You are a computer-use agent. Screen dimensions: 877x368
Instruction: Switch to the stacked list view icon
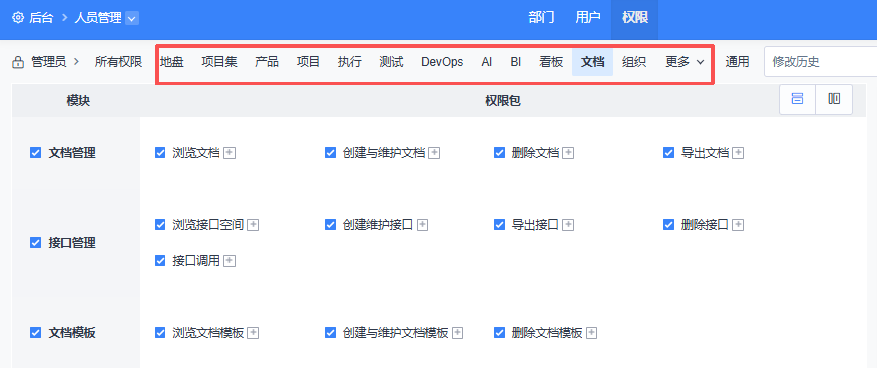pos(797,100)
